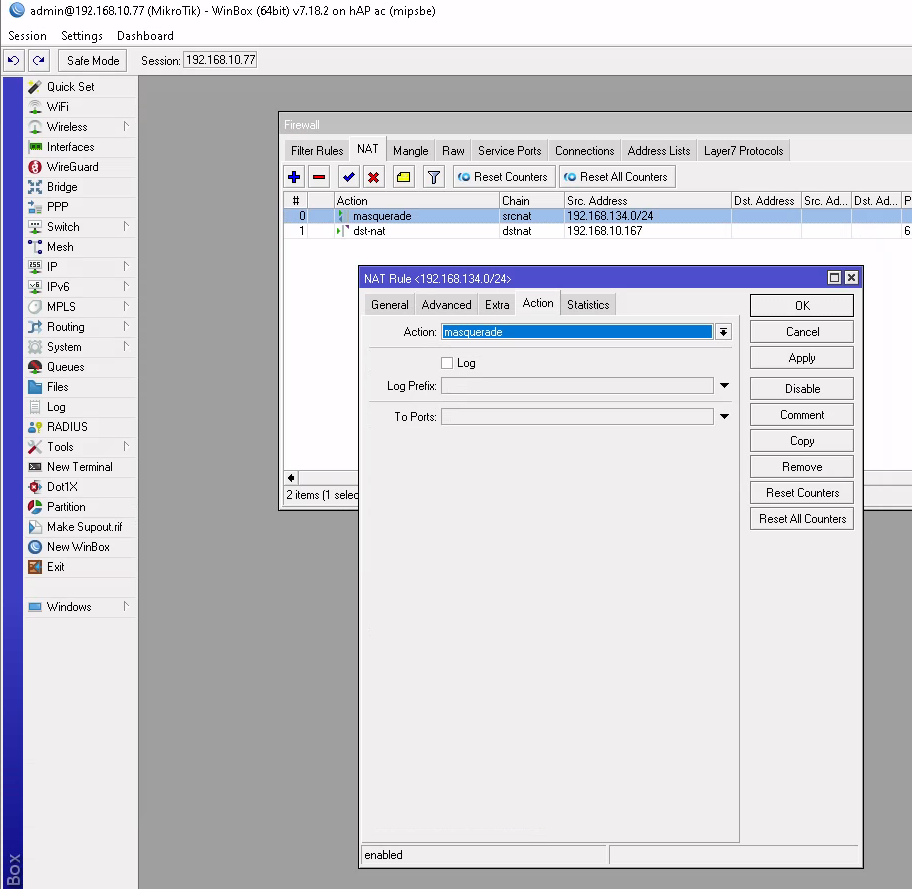This screenshot has width=912, height=889.
Task: Switch to Statistics tab in NAT Rule
Action: [x=588, y=305]
